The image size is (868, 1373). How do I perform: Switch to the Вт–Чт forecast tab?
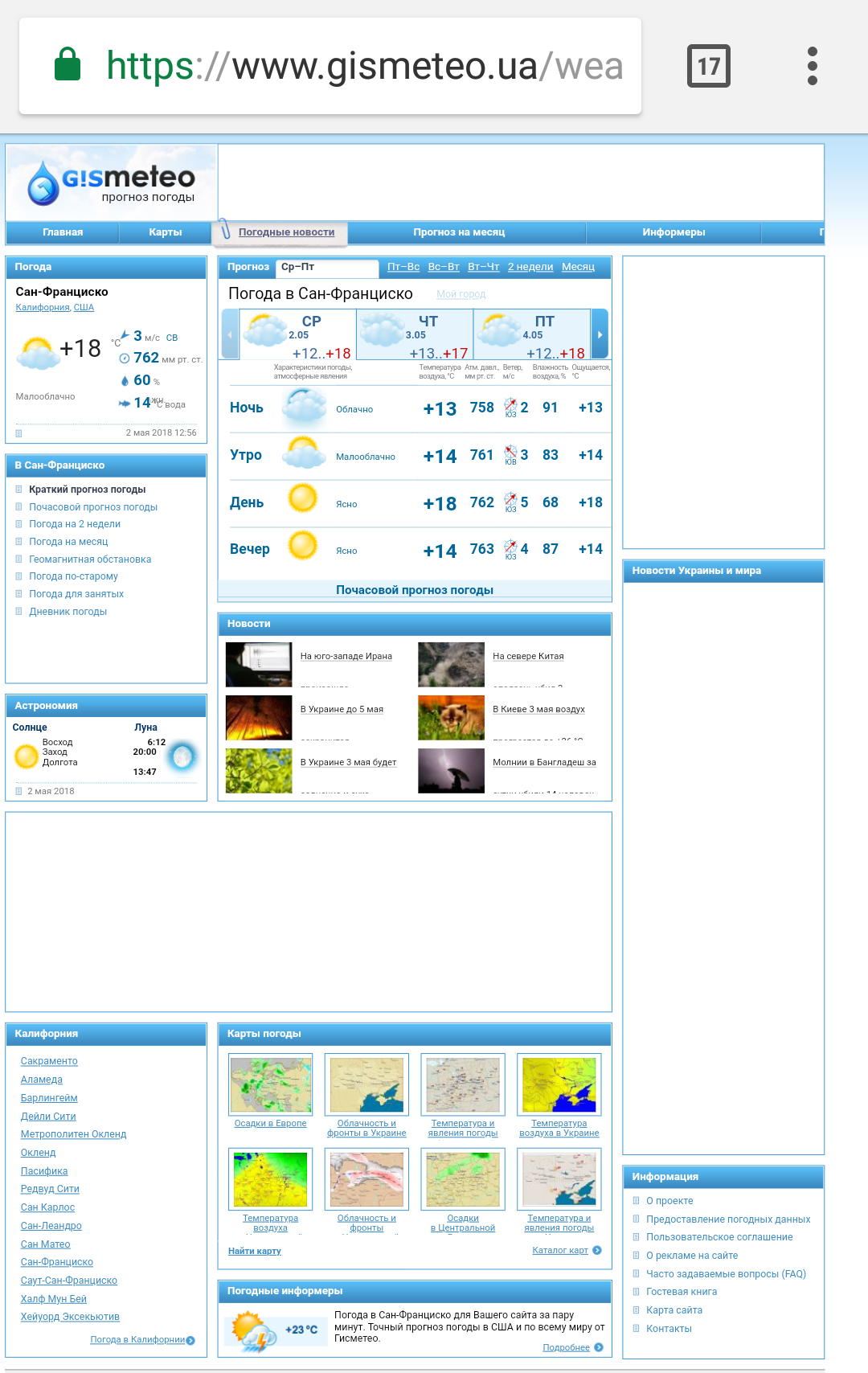pos(484,267)
